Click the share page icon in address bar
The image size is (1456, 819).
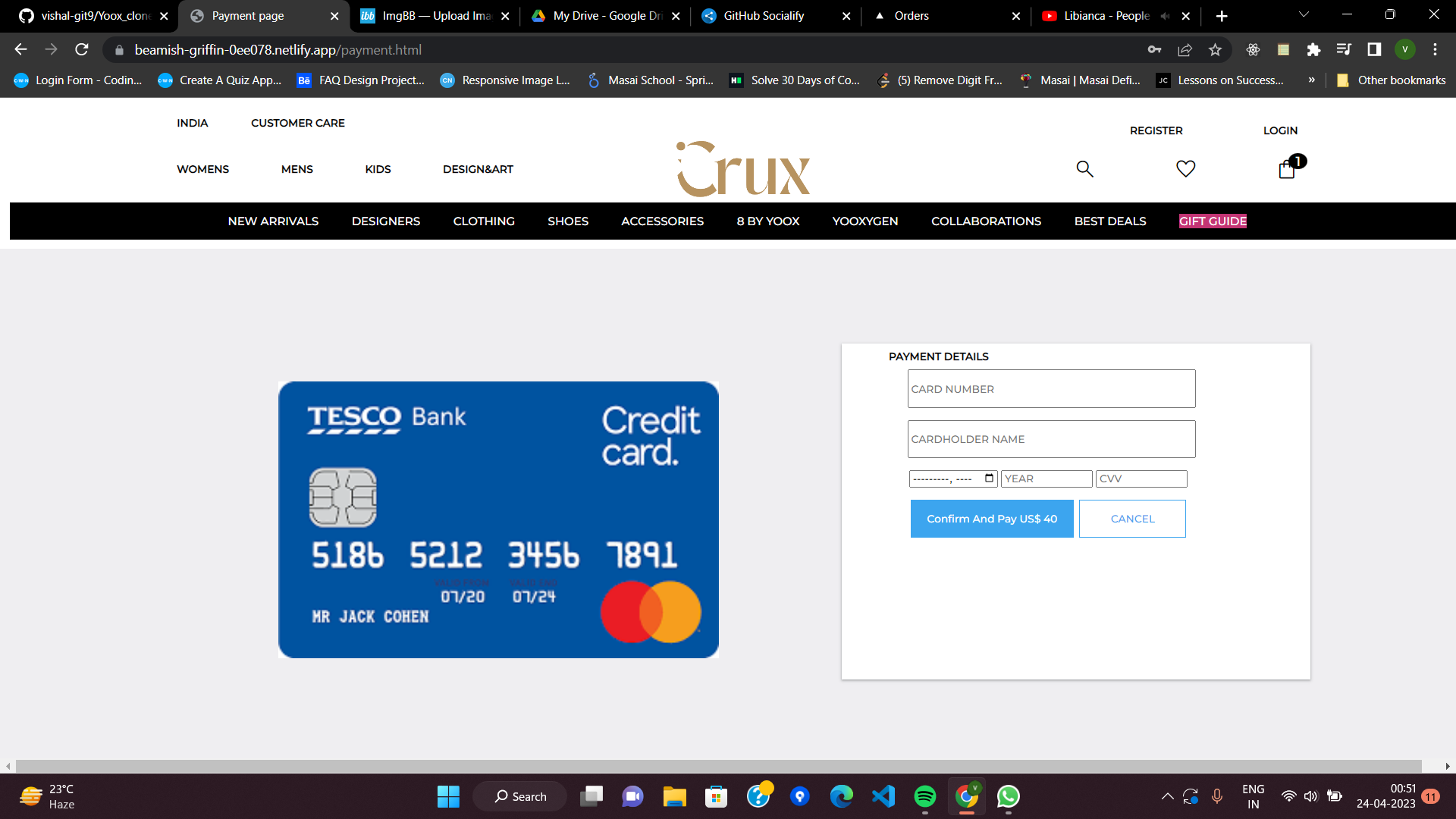[1185, 50]
